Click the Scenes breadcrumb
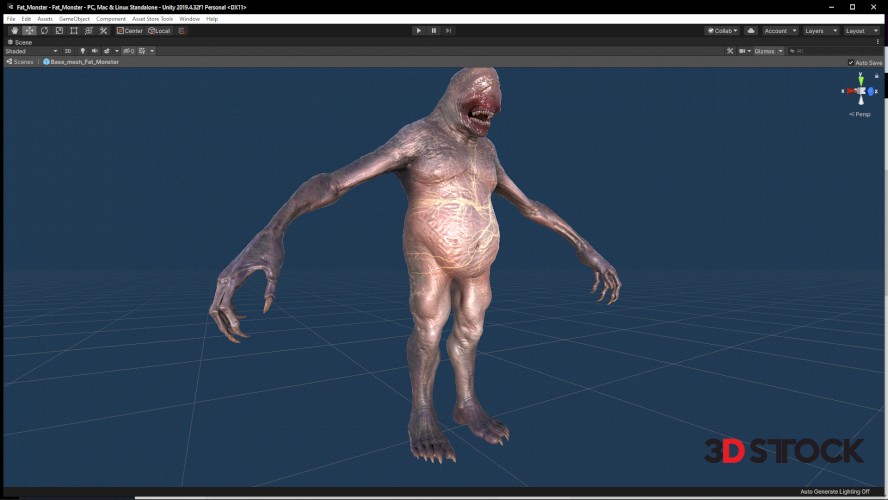The image size is (888, 500). pyautogui.click(x=20, y=62)
